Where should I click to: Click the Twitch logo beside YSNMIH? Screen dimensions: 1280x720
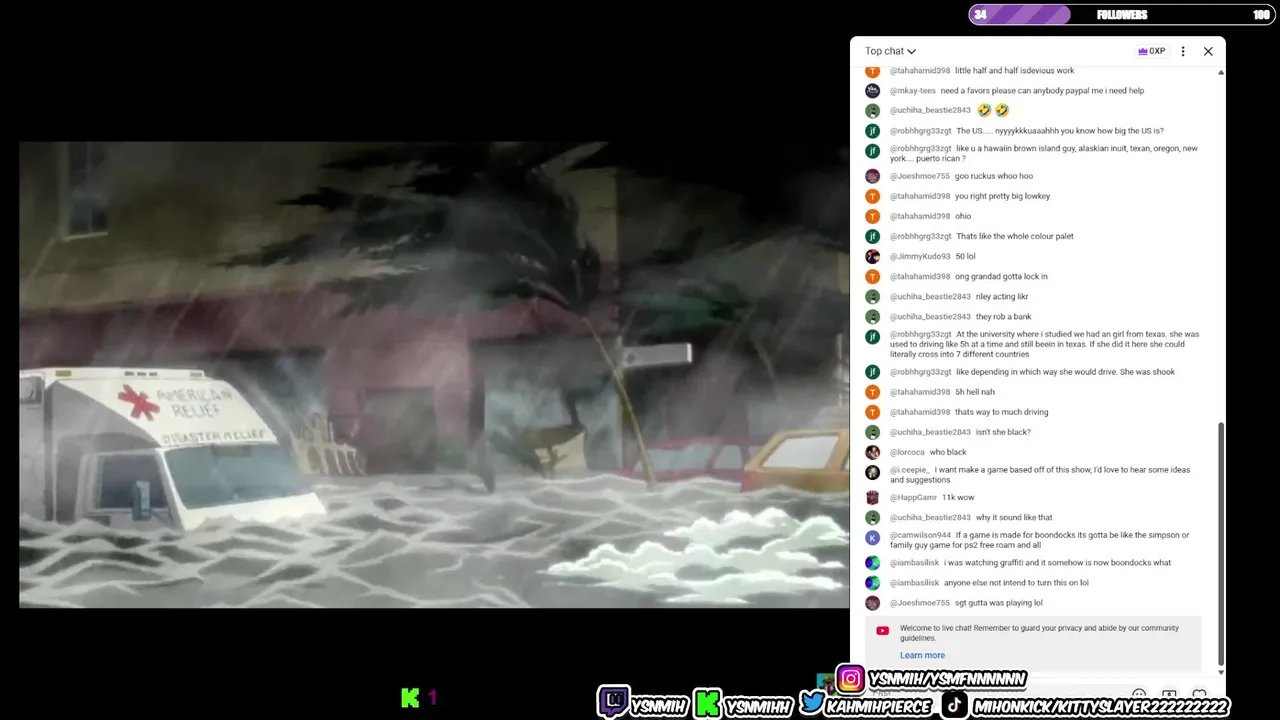tap(614, 702)
